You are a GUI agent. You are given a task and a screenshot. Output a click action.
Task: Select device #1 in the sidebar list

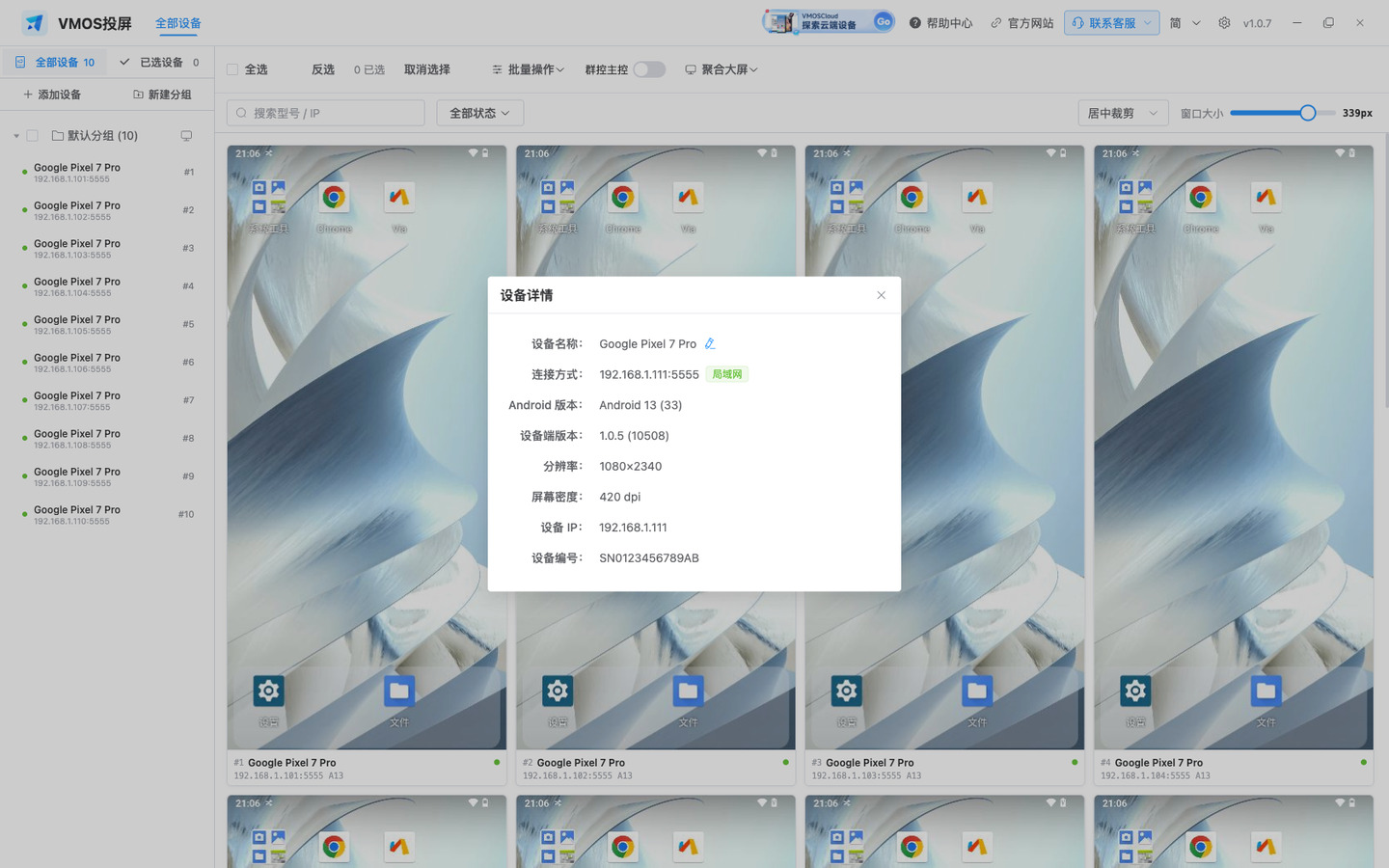pos(107,173)
